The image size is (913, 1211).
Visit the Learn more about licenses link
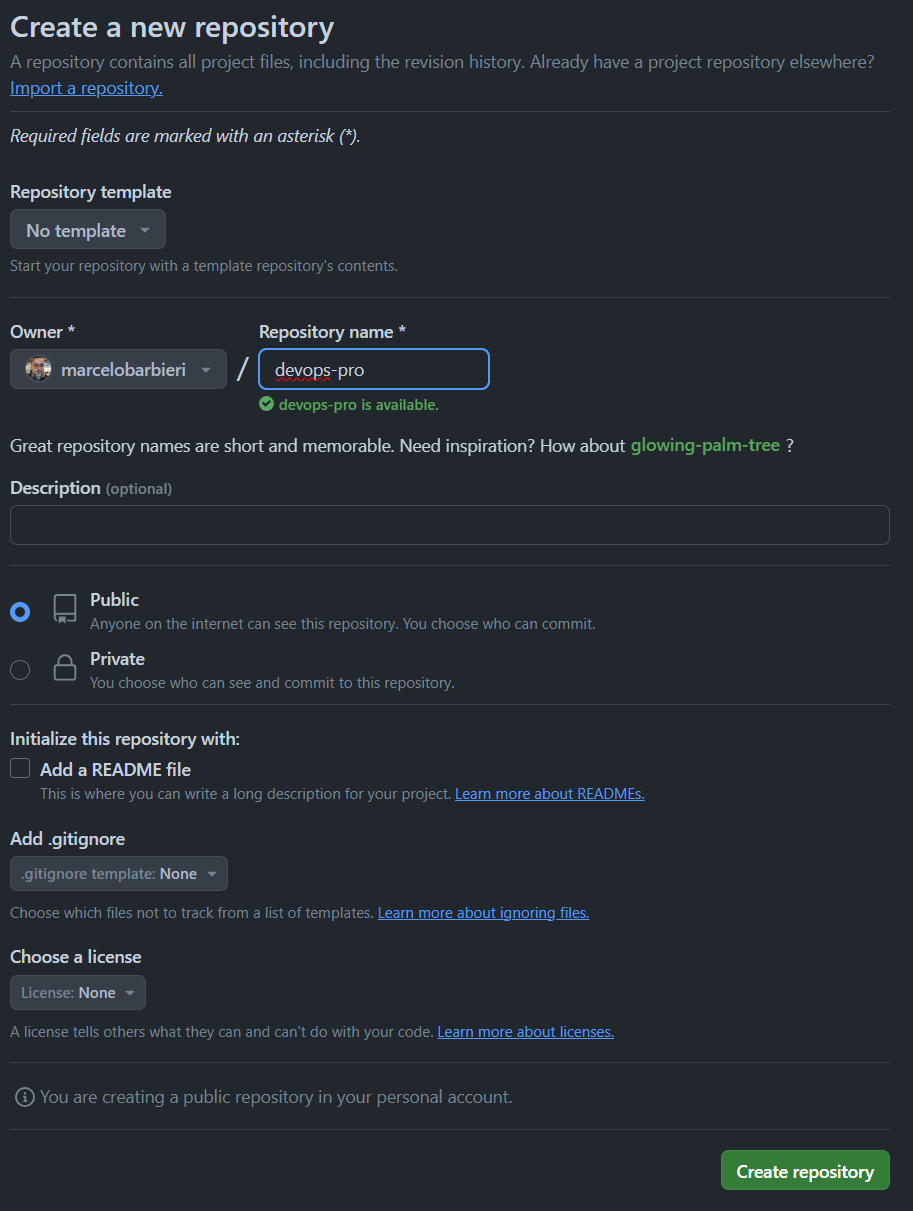click(525, 1032)
